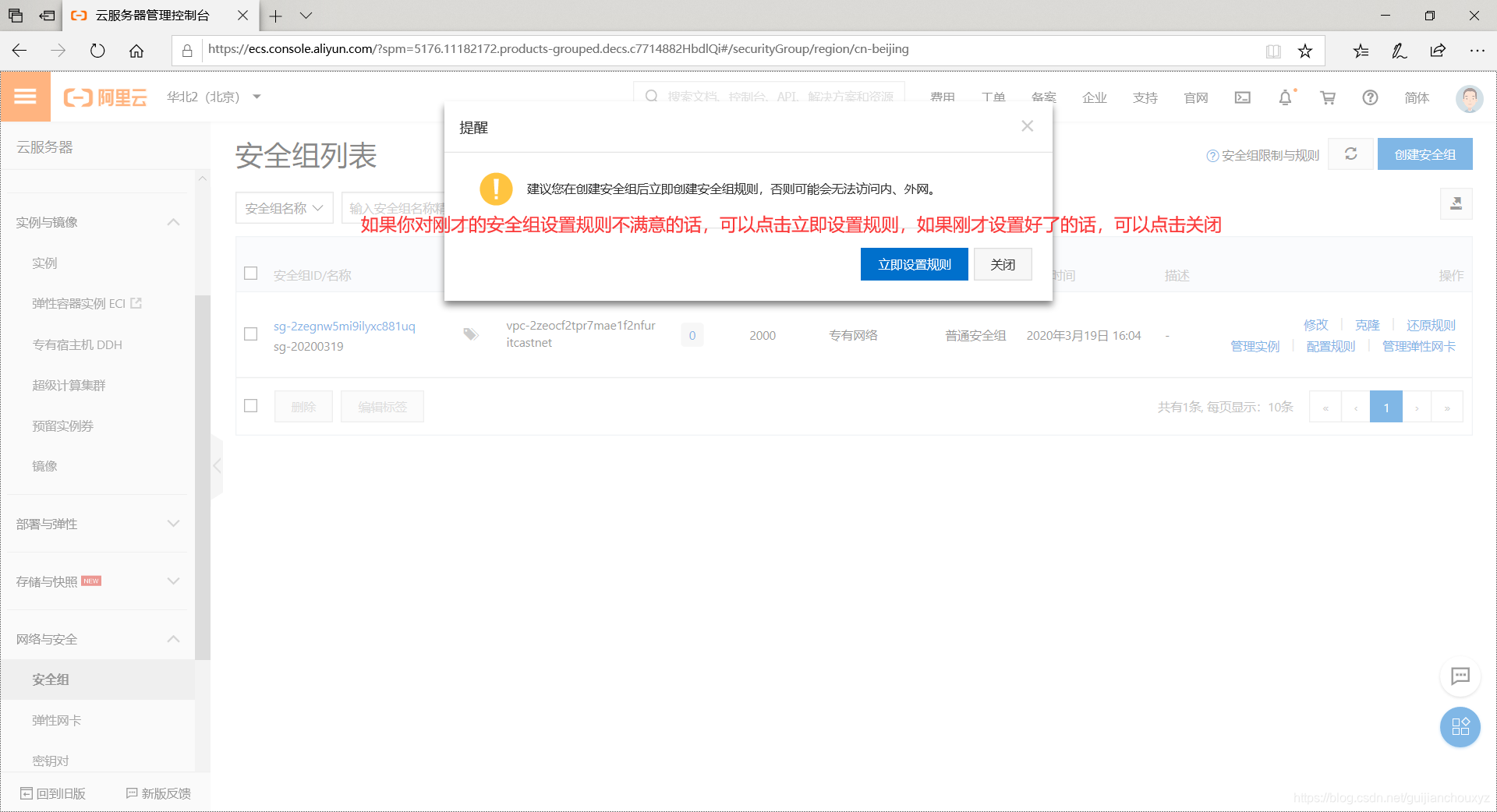Open the notifications bell

pyautogui.click(x=1285, y=97)
